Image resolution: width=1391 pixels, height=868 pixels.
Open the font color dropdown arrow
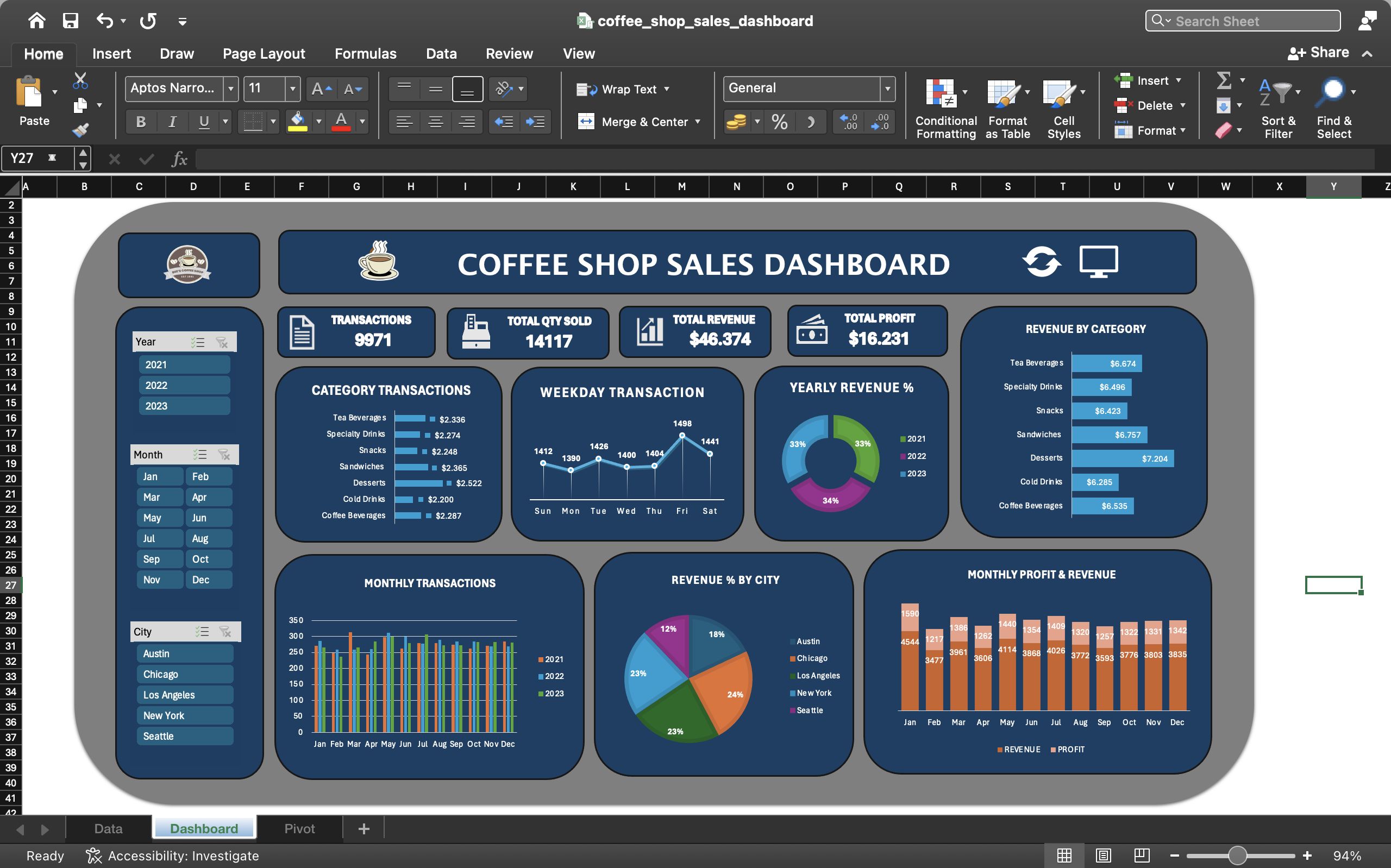click(x=362, y=122)
